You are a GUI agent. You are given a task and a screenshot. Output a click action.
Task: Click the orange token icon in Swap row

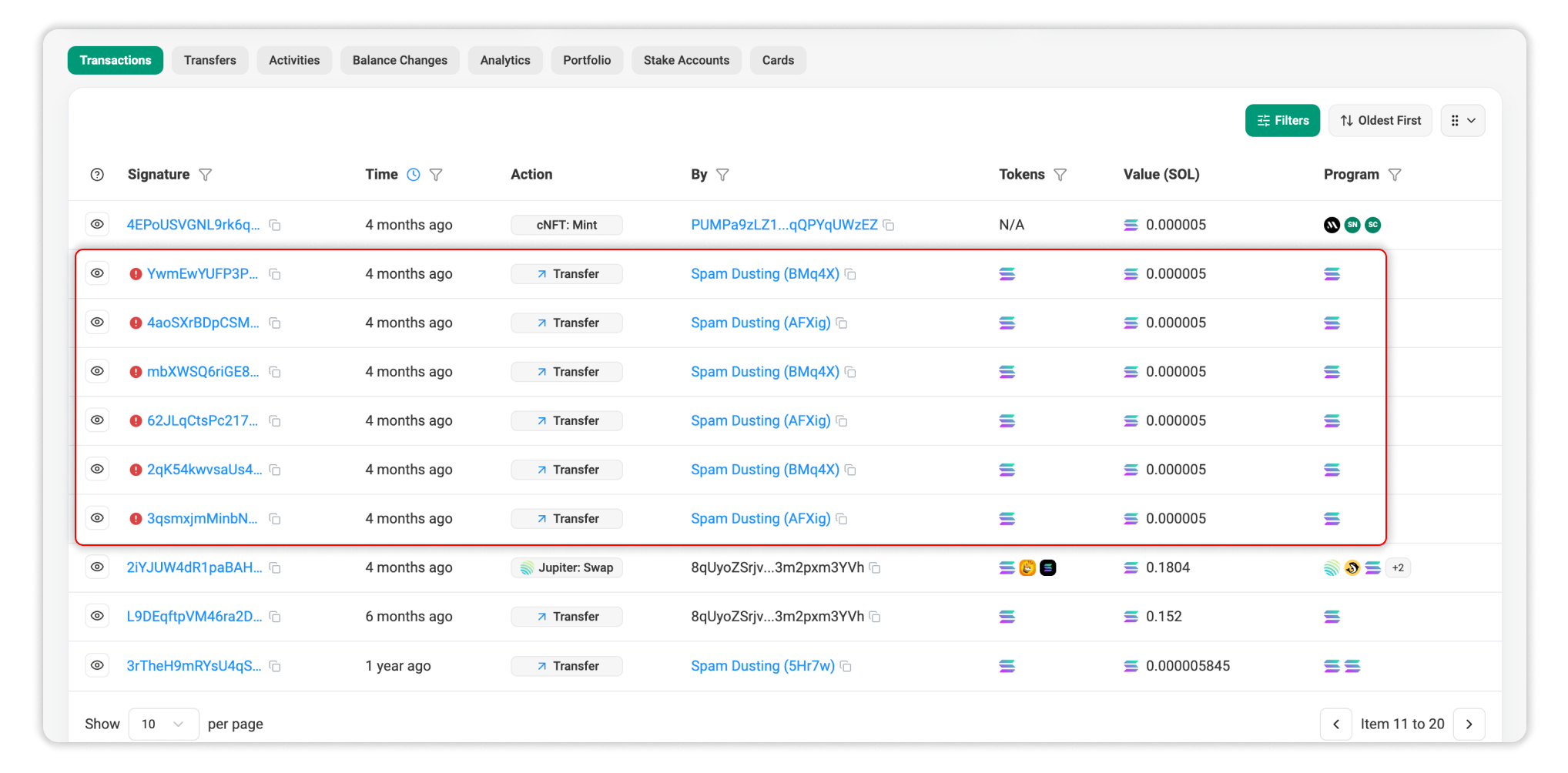pyautogui.click(x=1027, y=568)
